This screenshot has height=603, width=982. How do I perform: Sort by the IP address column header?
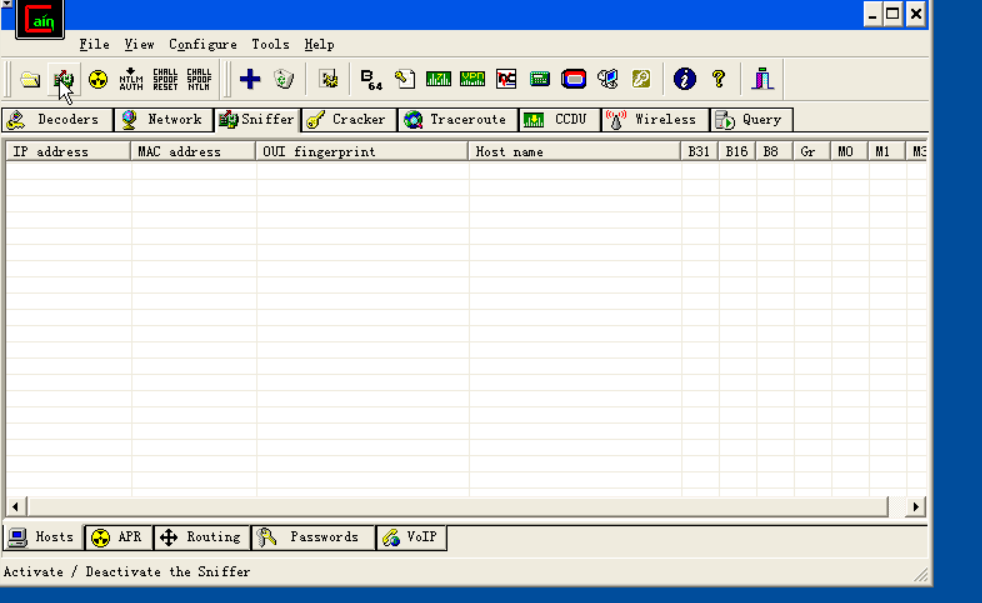pos(68,152)
